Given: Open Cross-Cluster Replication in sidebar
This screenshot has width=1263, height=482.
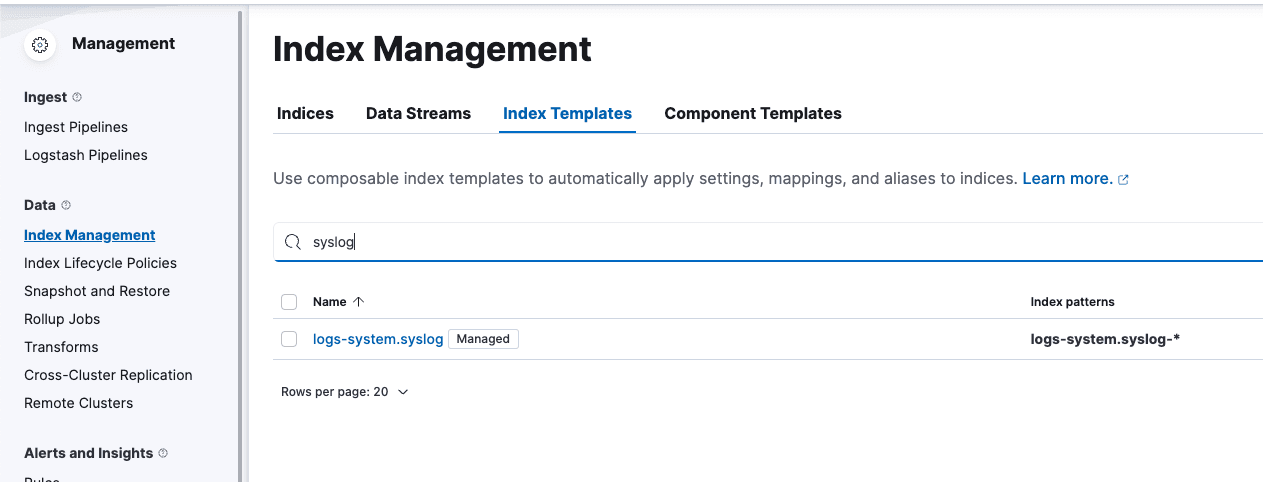Looking at the screenshot, I should 108,375.
